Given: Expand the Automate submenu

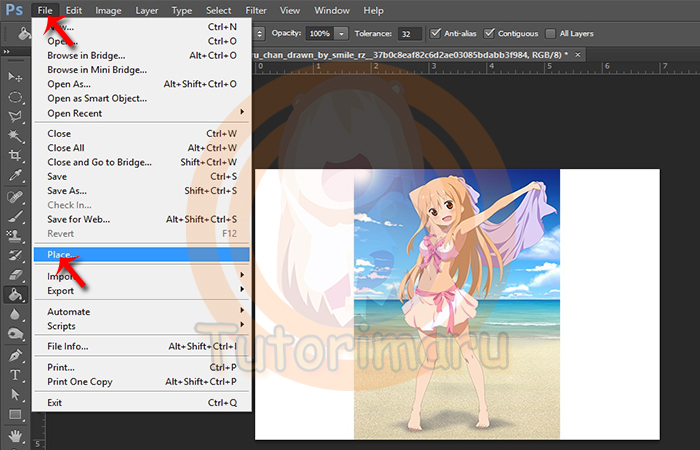Looking at the screenshot, I should click(142, 312).
